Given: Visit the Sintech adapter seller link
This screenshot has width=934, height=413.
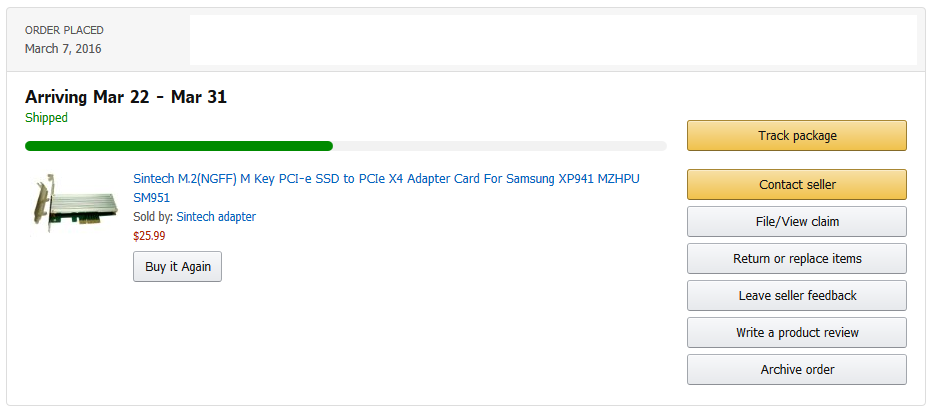Looking at the screenshot, I should tap(216, 217).
